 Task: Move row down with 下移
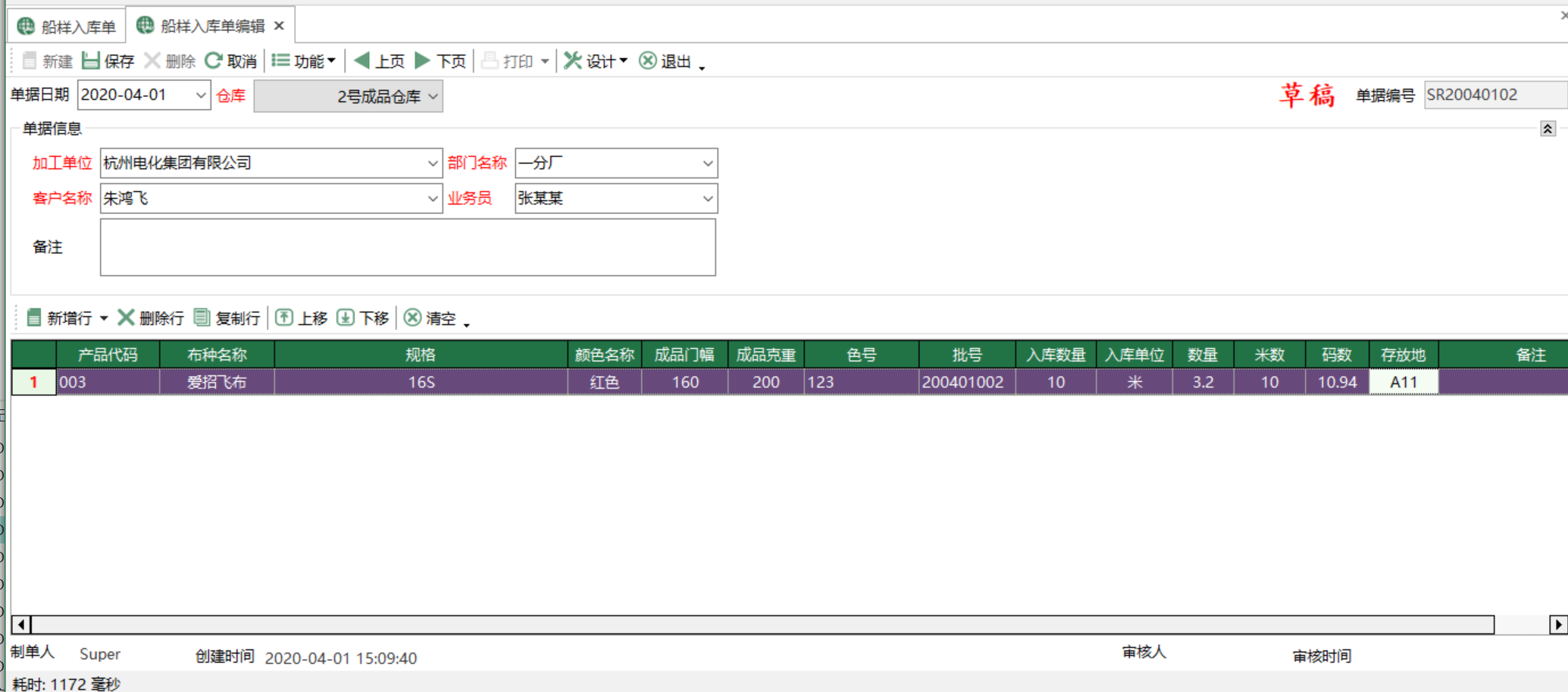pyautogui.click(x=362, y=318)
